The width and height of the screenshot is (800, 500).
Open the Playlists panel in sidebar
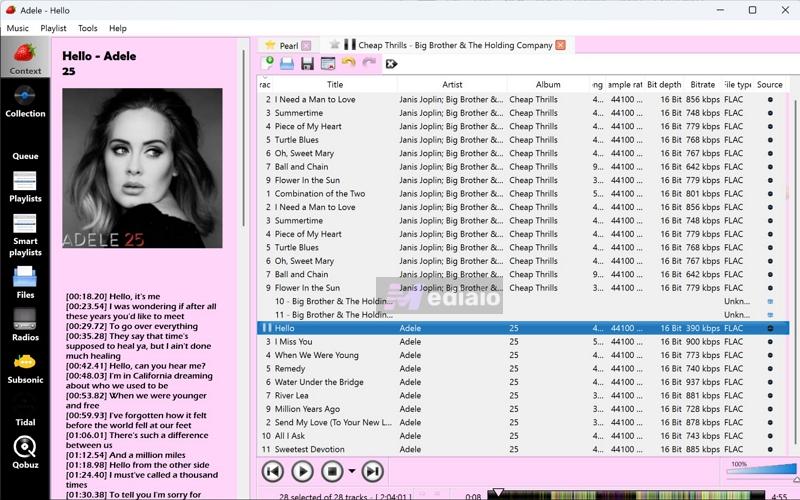(x=25, y=187)
